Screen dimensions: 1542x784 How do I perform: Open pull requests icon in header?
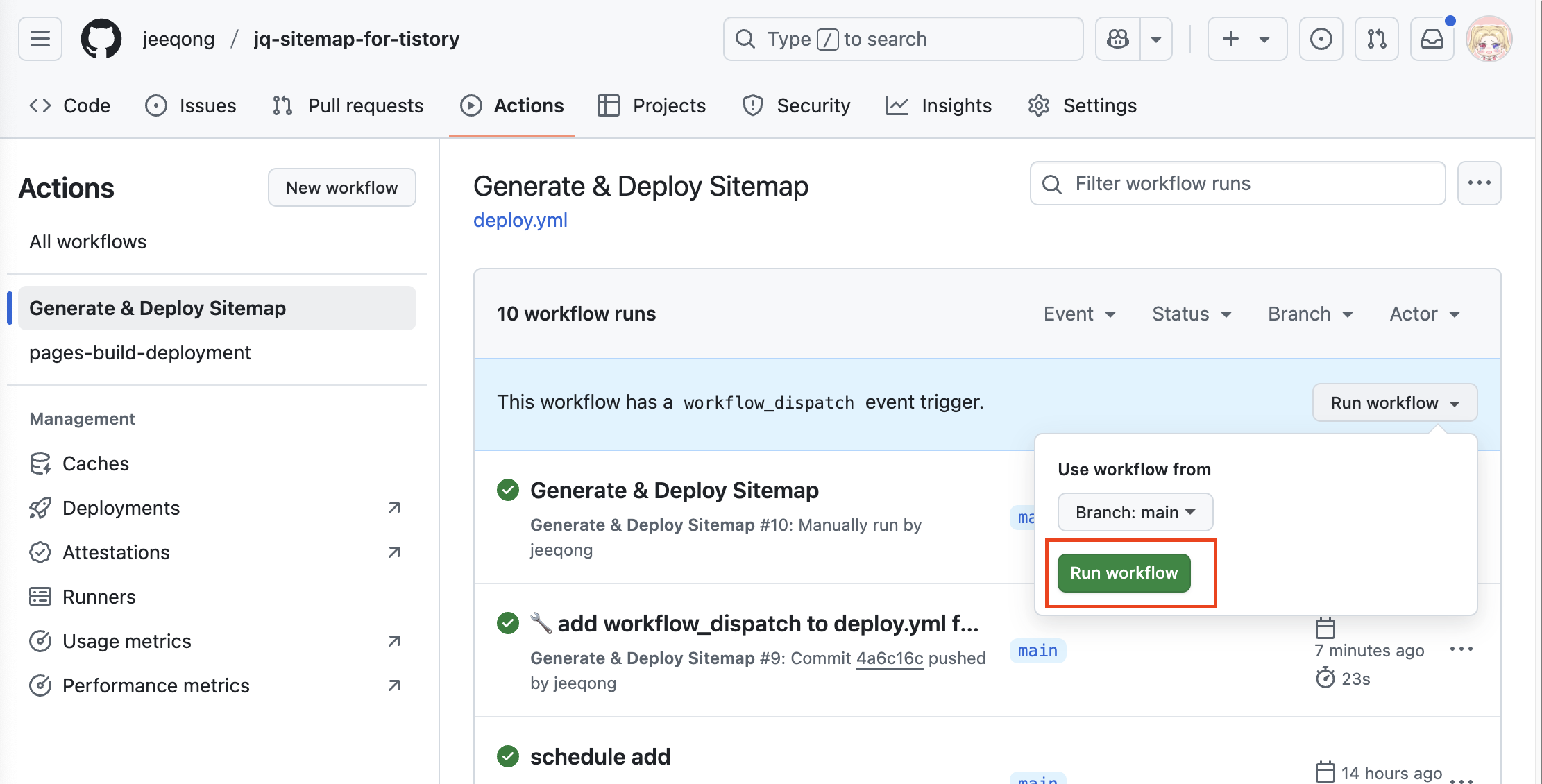[1376, 39]
